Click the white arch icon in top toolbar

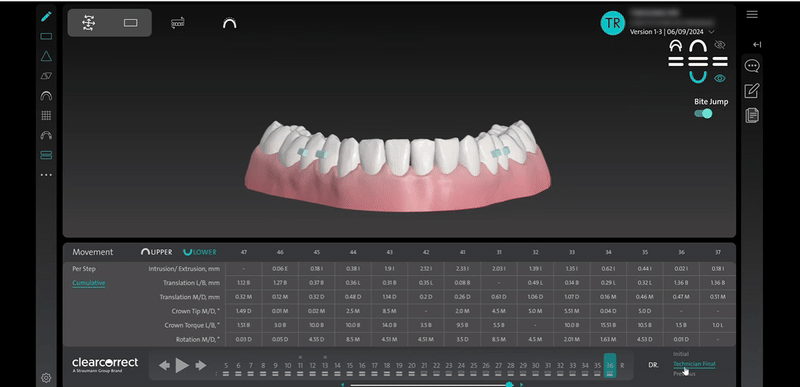pos(230,23)
